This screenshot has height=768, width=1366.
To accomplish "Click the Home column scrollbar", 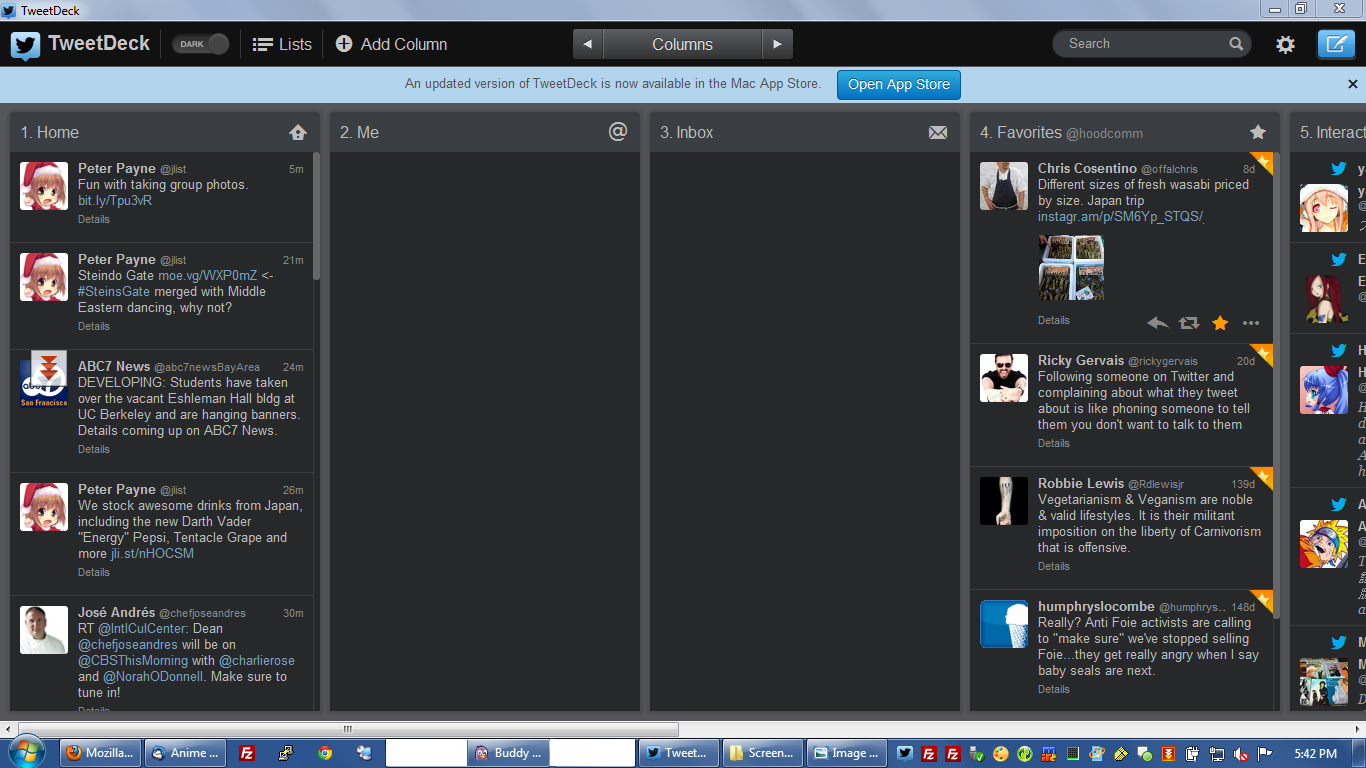I will pyautogui.click(x=316, y=216).
